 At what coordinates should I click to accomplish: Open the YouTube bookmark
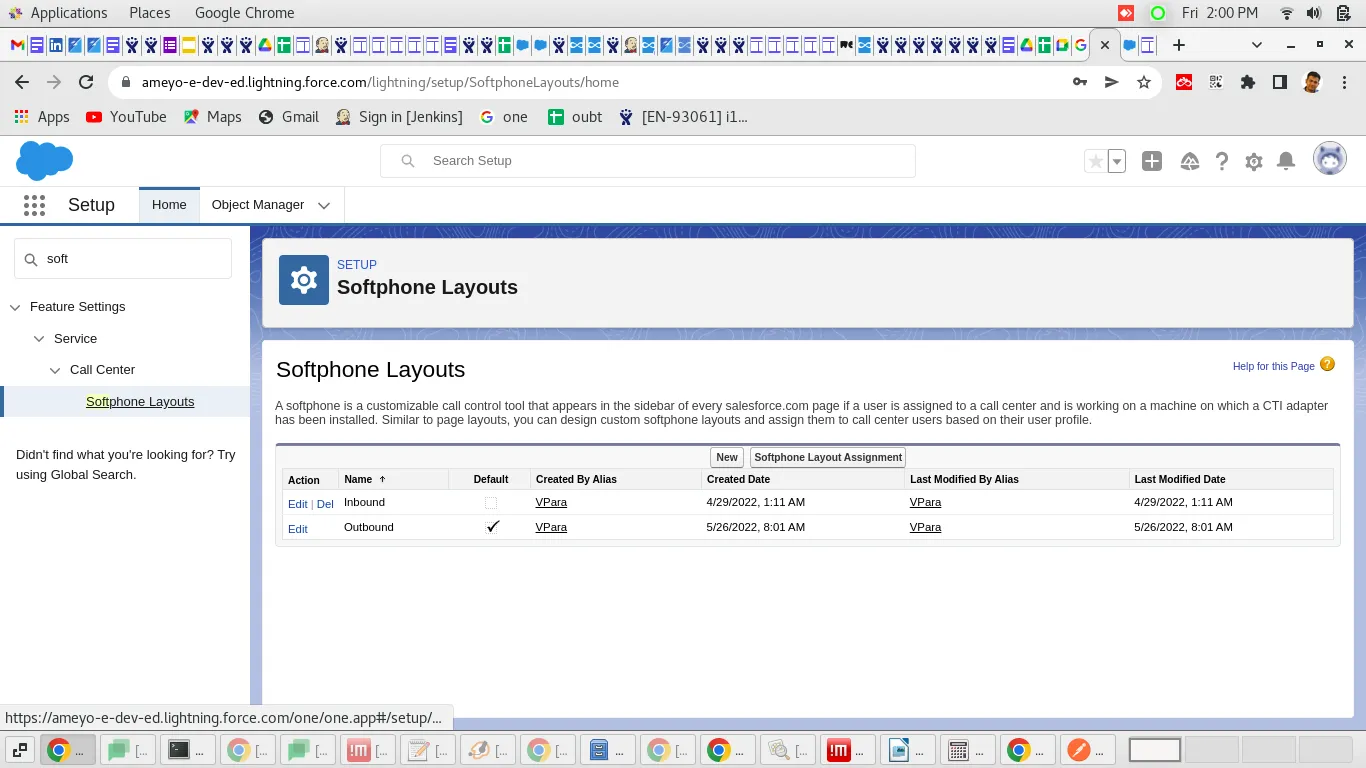[126, 117]
